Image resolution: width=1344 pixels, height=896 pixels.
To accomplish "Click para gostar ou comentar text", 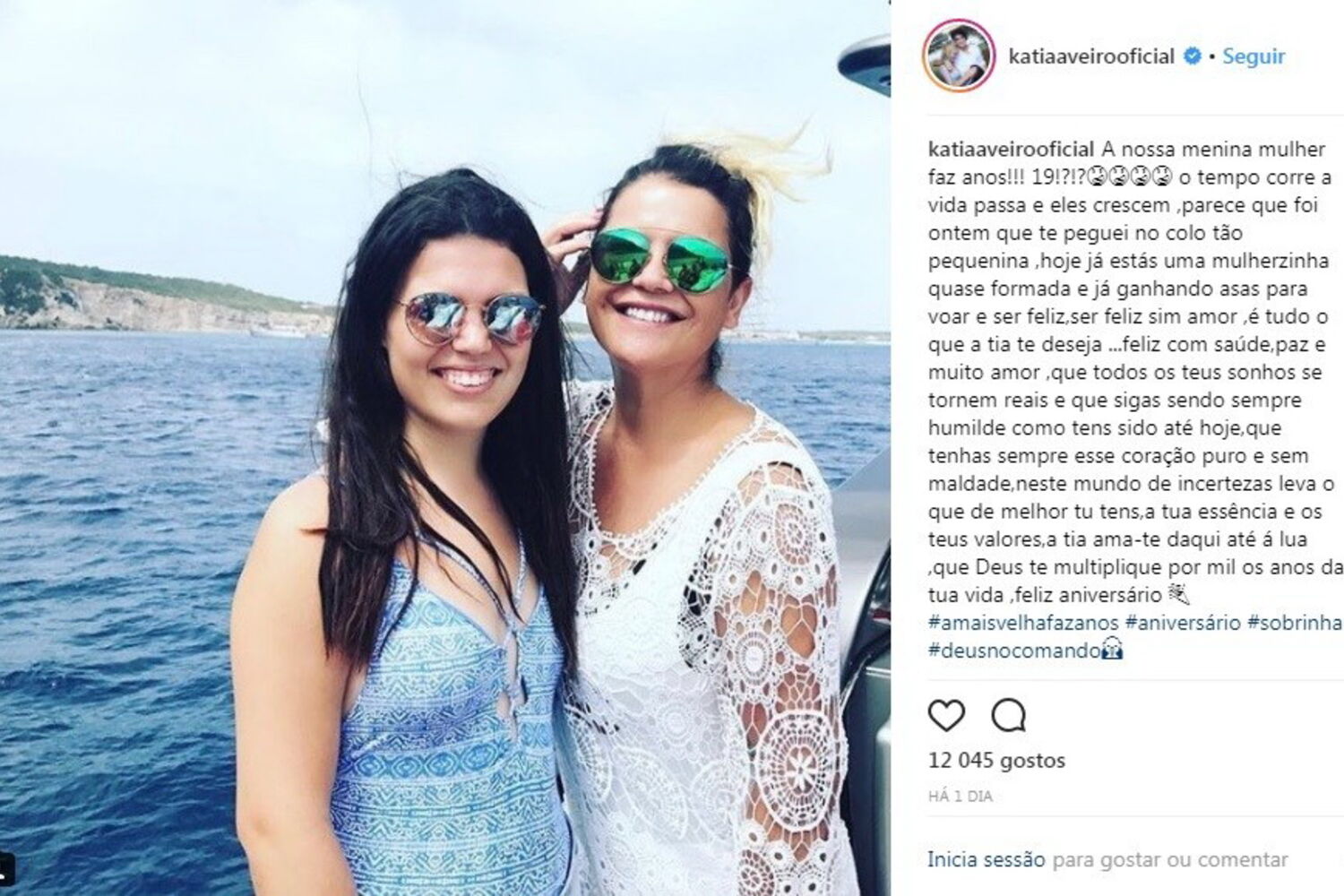I will (1170, 859).
